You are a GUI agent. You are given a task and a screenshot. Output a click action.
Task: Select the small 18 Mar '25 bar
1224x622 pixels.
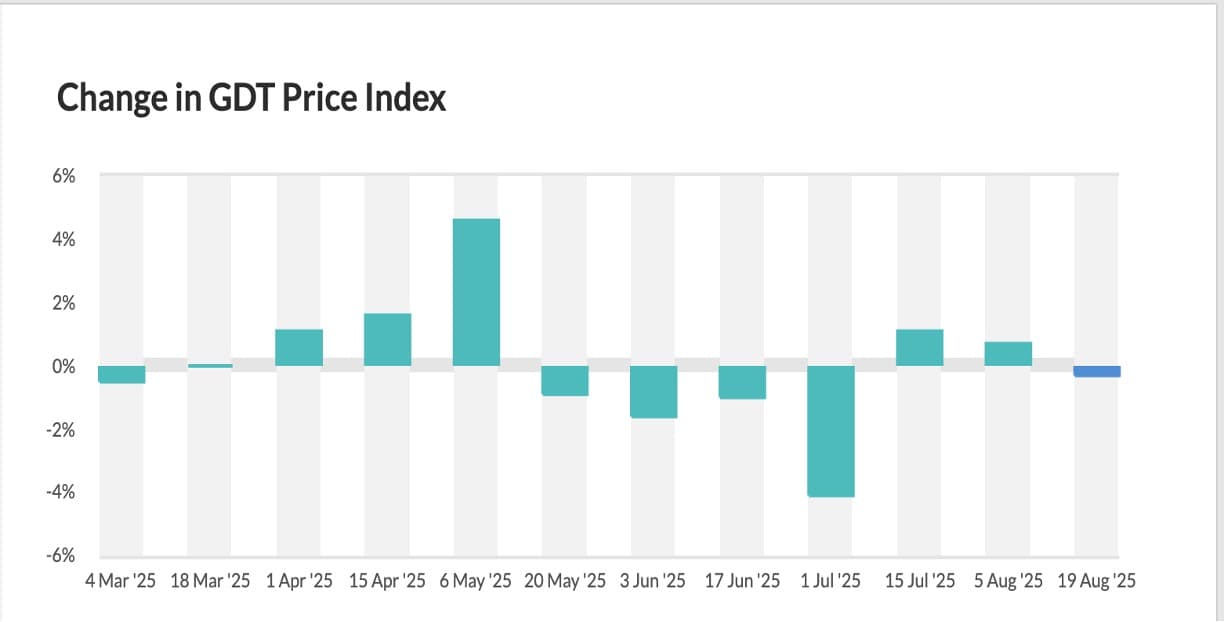pos(210,365)
